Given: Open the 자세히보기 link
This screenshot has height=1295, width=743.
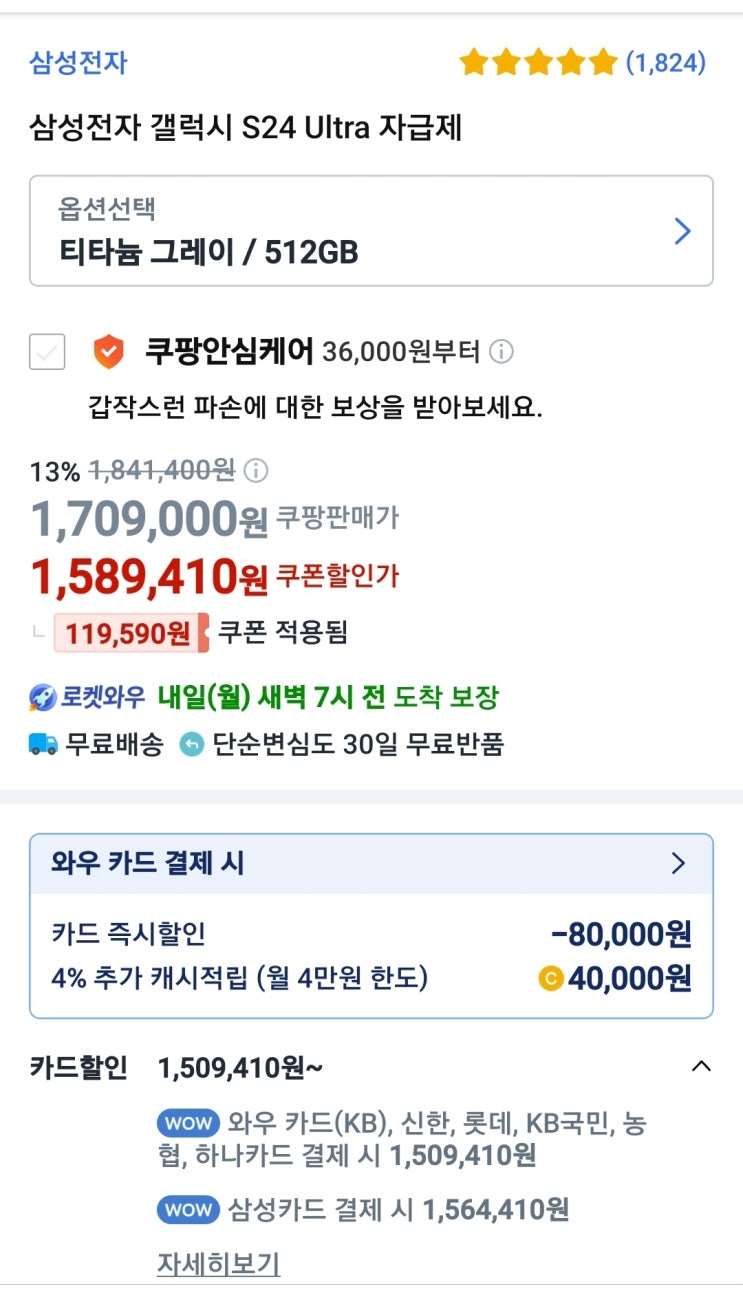Looking at the screenshot, I should tap(218, 1264).
